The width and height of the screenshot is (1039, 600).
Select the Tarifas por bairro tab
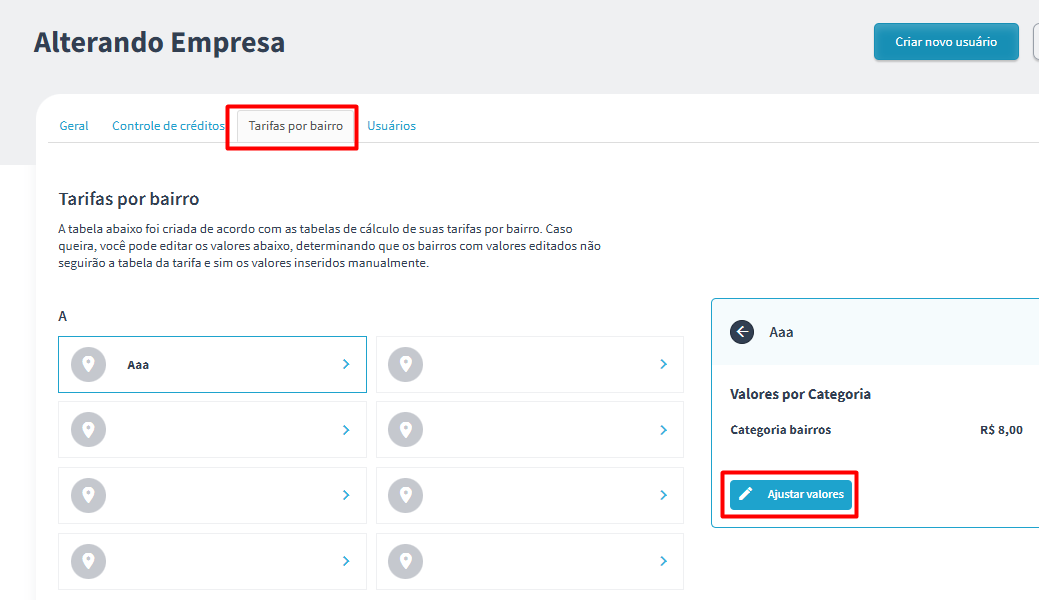pyautogui.click(x=296, y=126)
